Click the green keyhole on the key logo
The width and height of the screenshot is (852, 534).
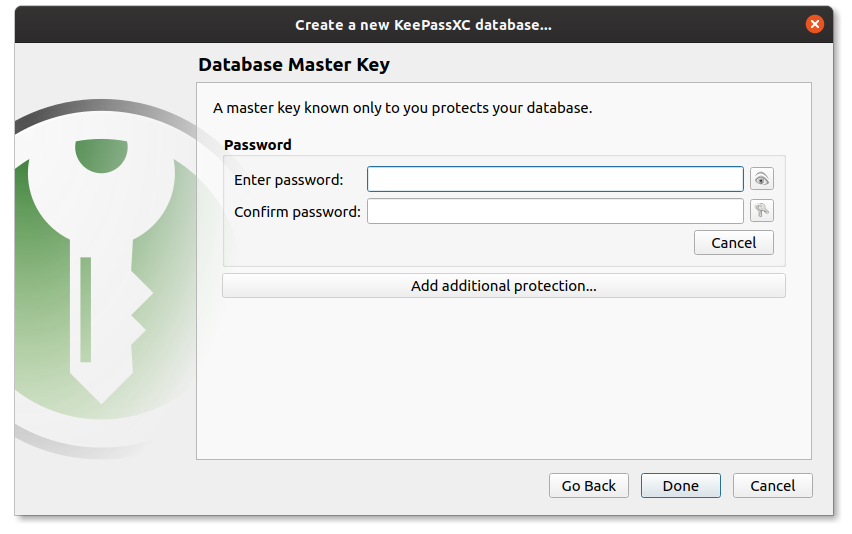(x=100, y=155)
